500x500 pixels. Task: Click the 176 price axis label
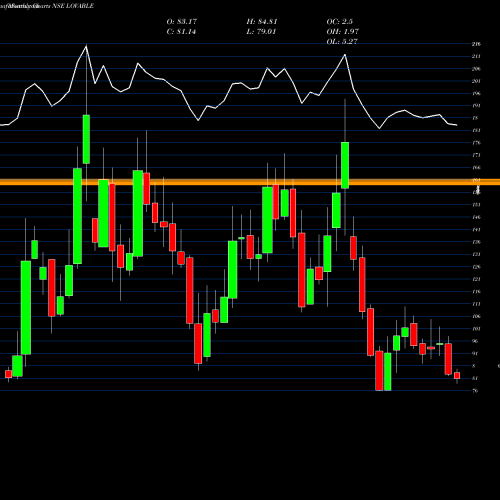476,143
